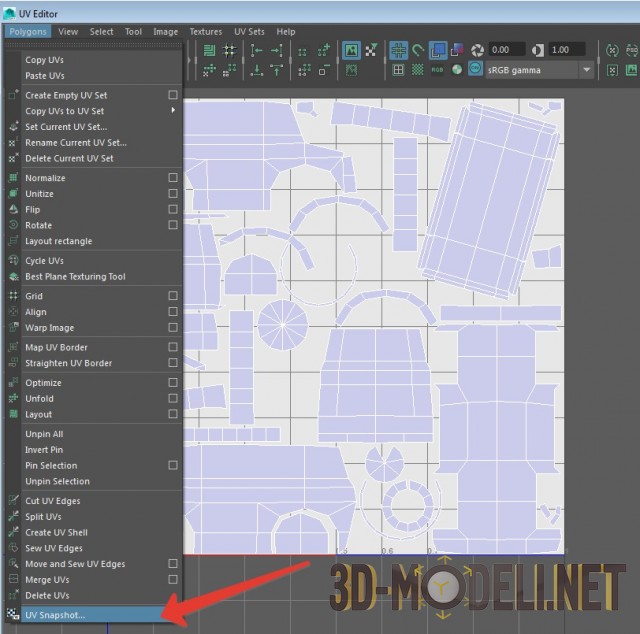Open the Align option box
This screenshot has width=640, height=634.
pos(173,311)
